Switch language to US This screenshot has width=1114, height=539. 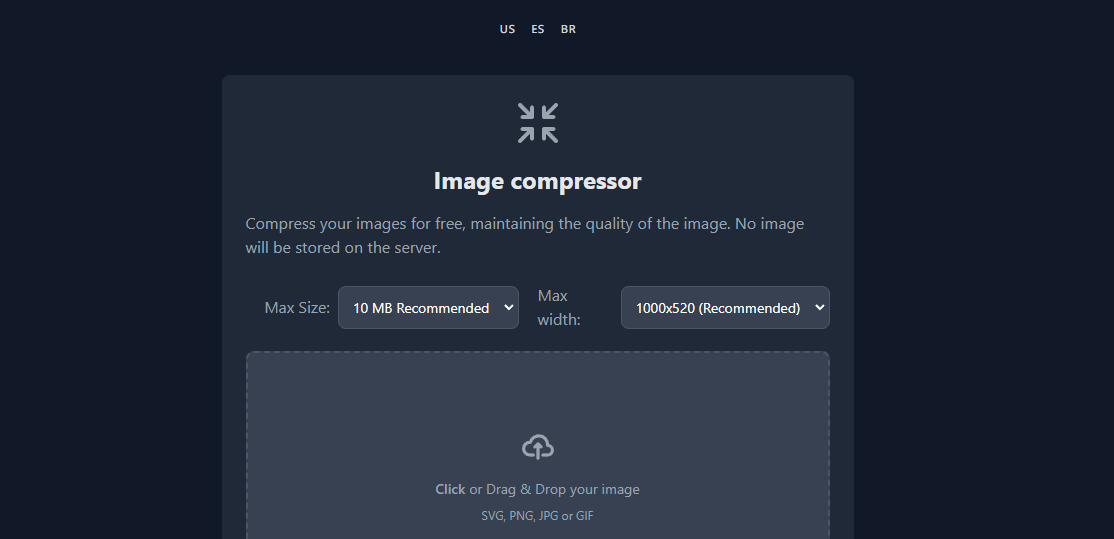pyautogui.click(x=507, y=29)
